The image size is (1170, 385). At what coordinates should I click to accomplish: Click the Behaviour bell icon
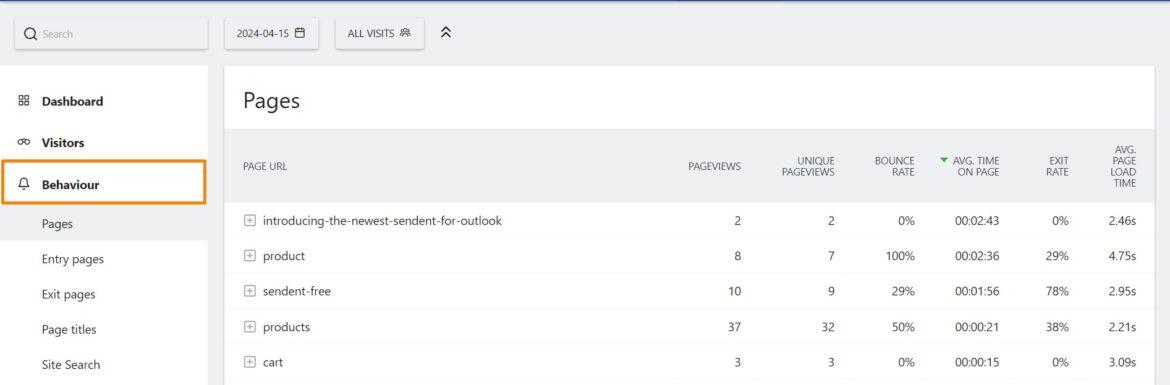point(24,184)
